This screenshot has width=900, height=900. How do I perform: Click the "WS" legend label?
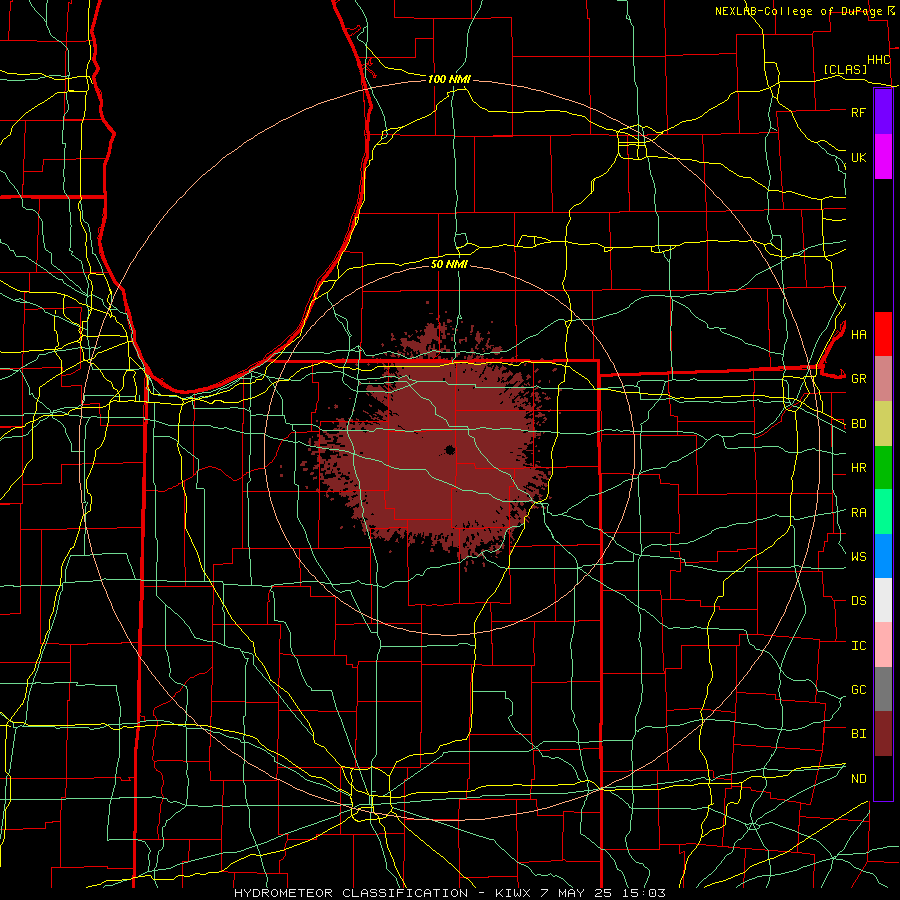click(x=858, y=556)
